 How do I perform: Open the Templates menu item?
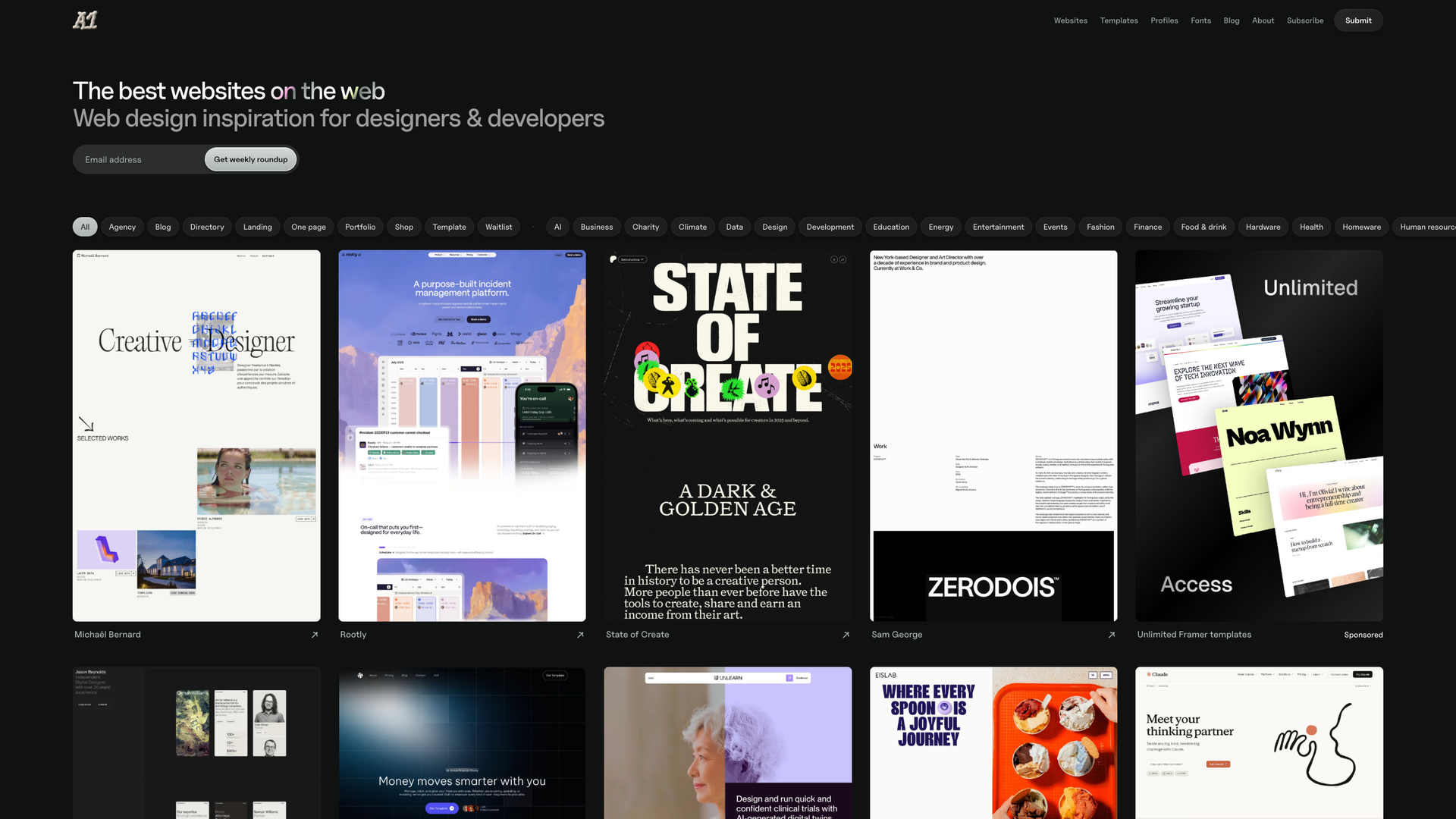(x=1119, y=20)
